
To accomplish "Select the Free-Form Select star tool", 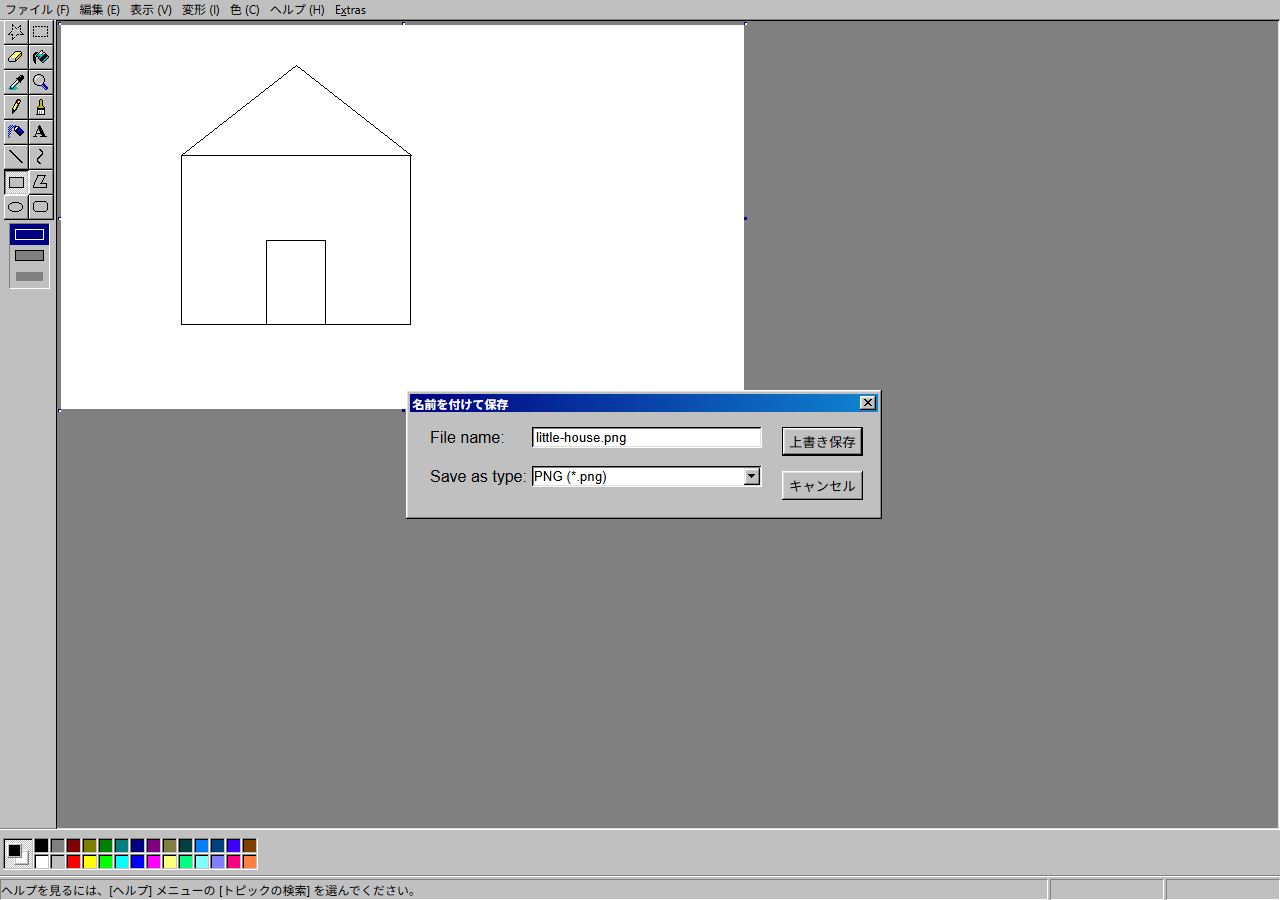I will click(x=16, y=32).
